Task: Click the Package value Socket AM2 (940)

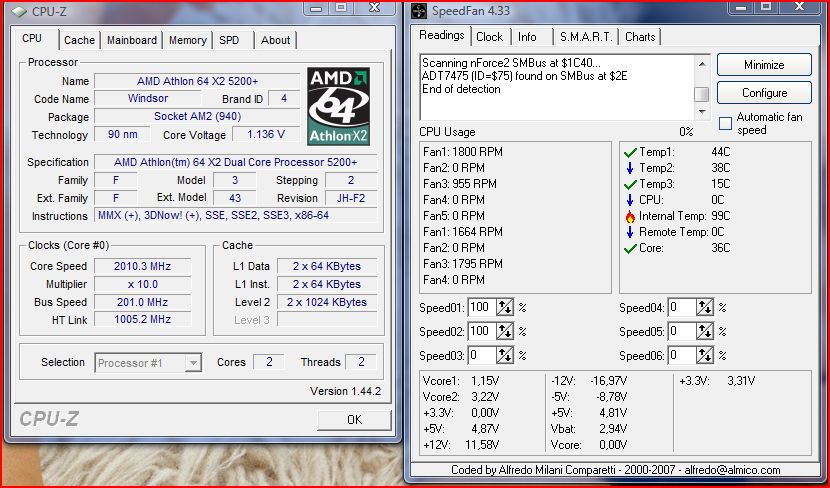Action: pyautogui.click(x=197, y=116)
